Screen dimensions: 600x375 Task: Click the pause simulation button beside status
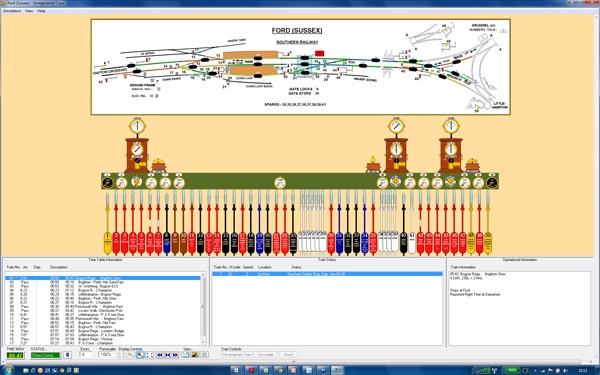pos(67,355)
